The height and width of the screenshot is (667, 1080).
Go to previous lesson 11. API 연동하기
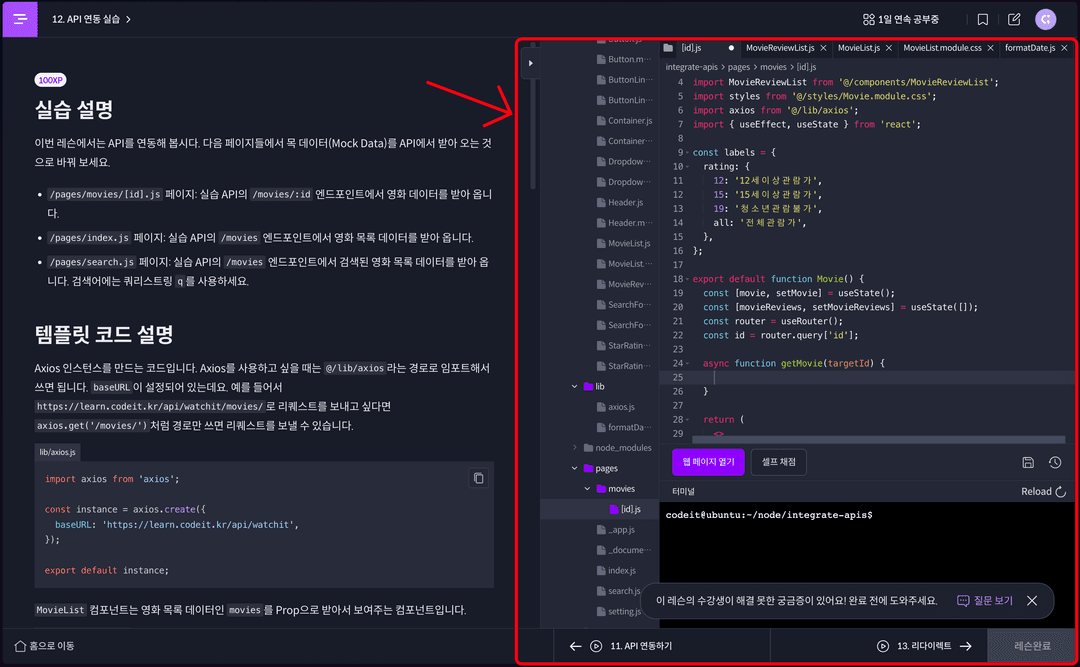point(621,646)
